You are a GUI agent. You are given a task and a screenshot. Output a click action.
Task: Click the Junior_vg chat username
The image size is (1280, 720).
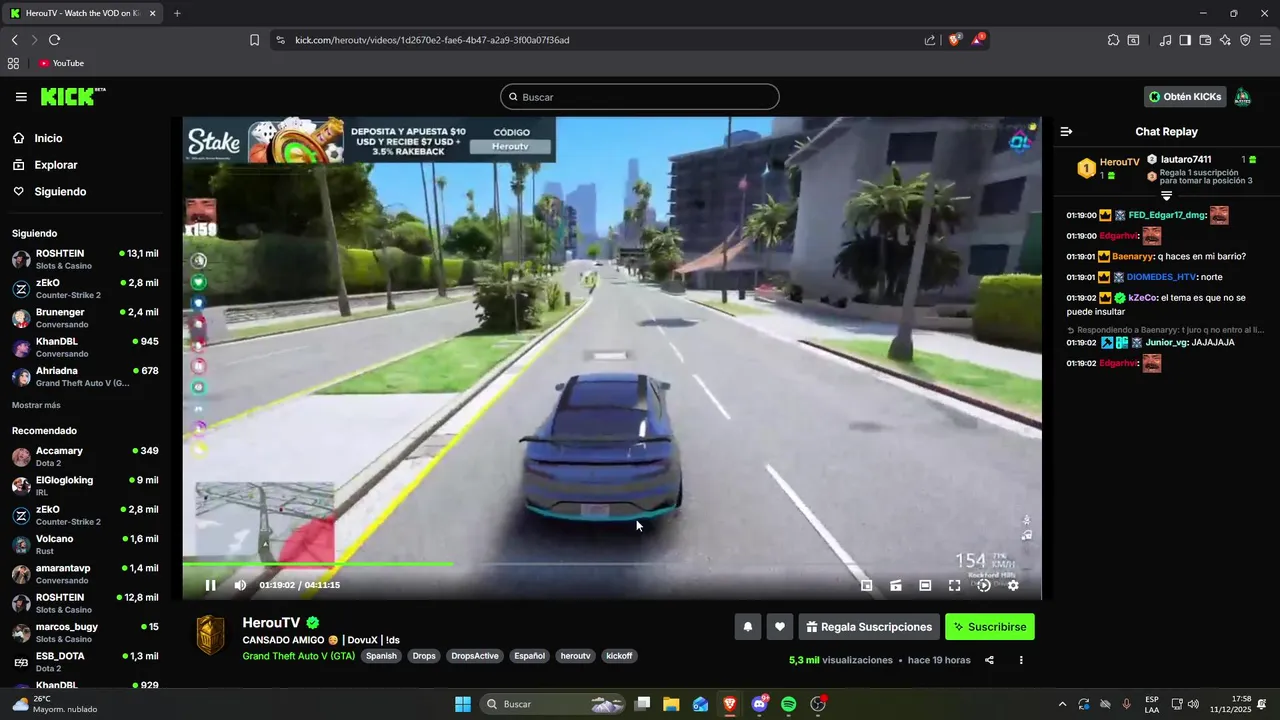(1167, 342)
